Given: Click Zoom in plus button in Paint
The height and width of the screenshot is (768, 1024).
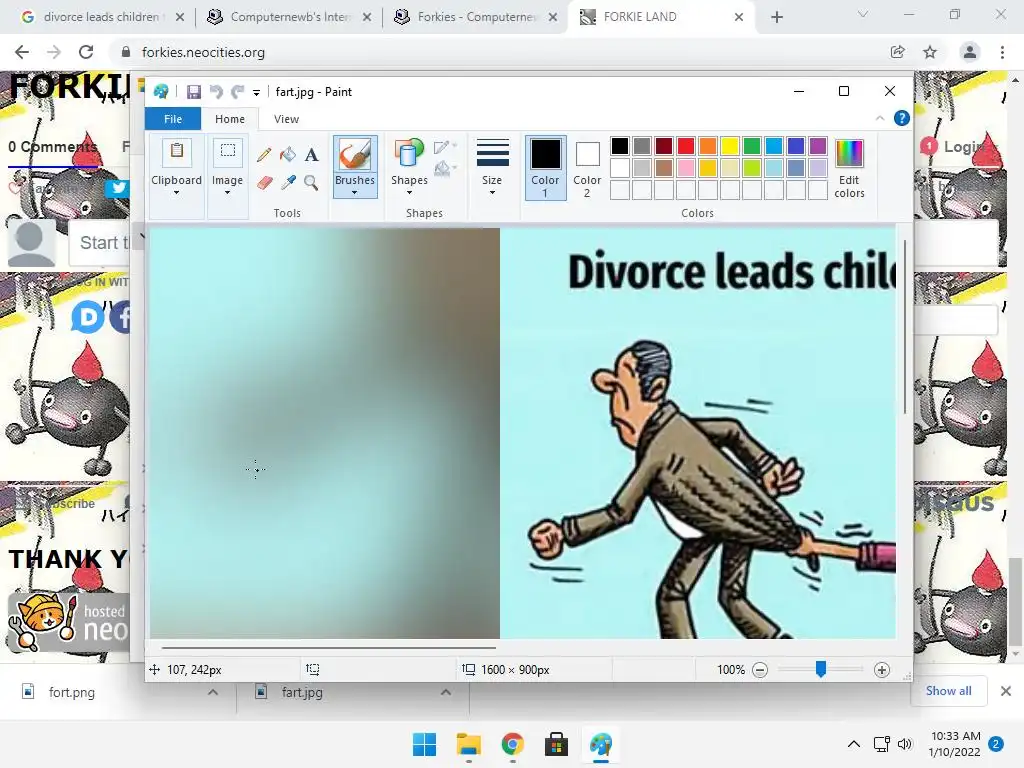Looking at the screenshot, I should pos(882,670).
